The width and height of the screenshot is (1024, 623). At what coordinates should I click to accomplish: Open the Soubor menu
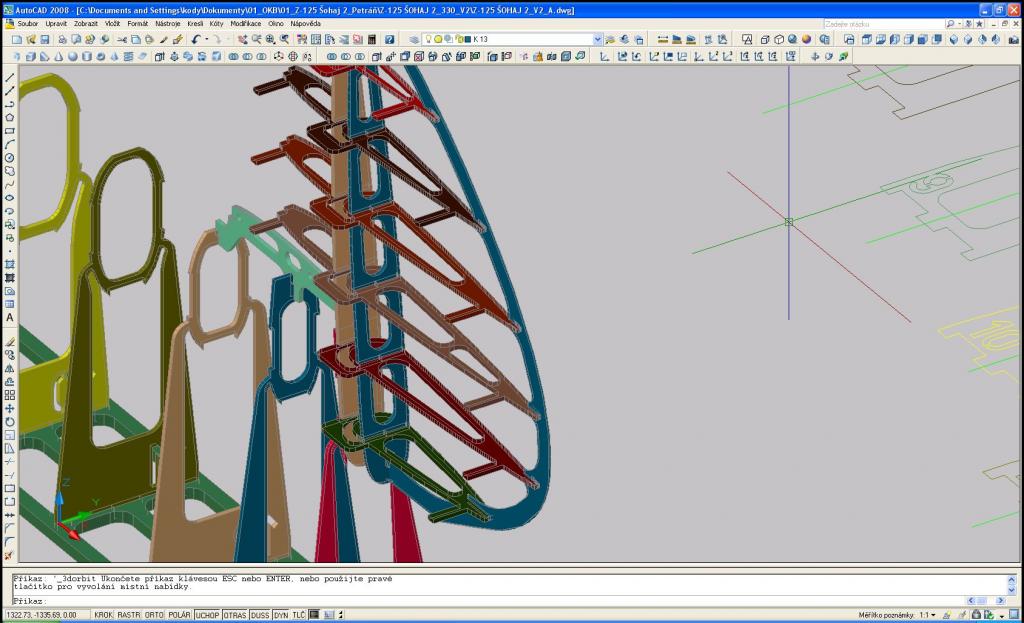[27, 23]
